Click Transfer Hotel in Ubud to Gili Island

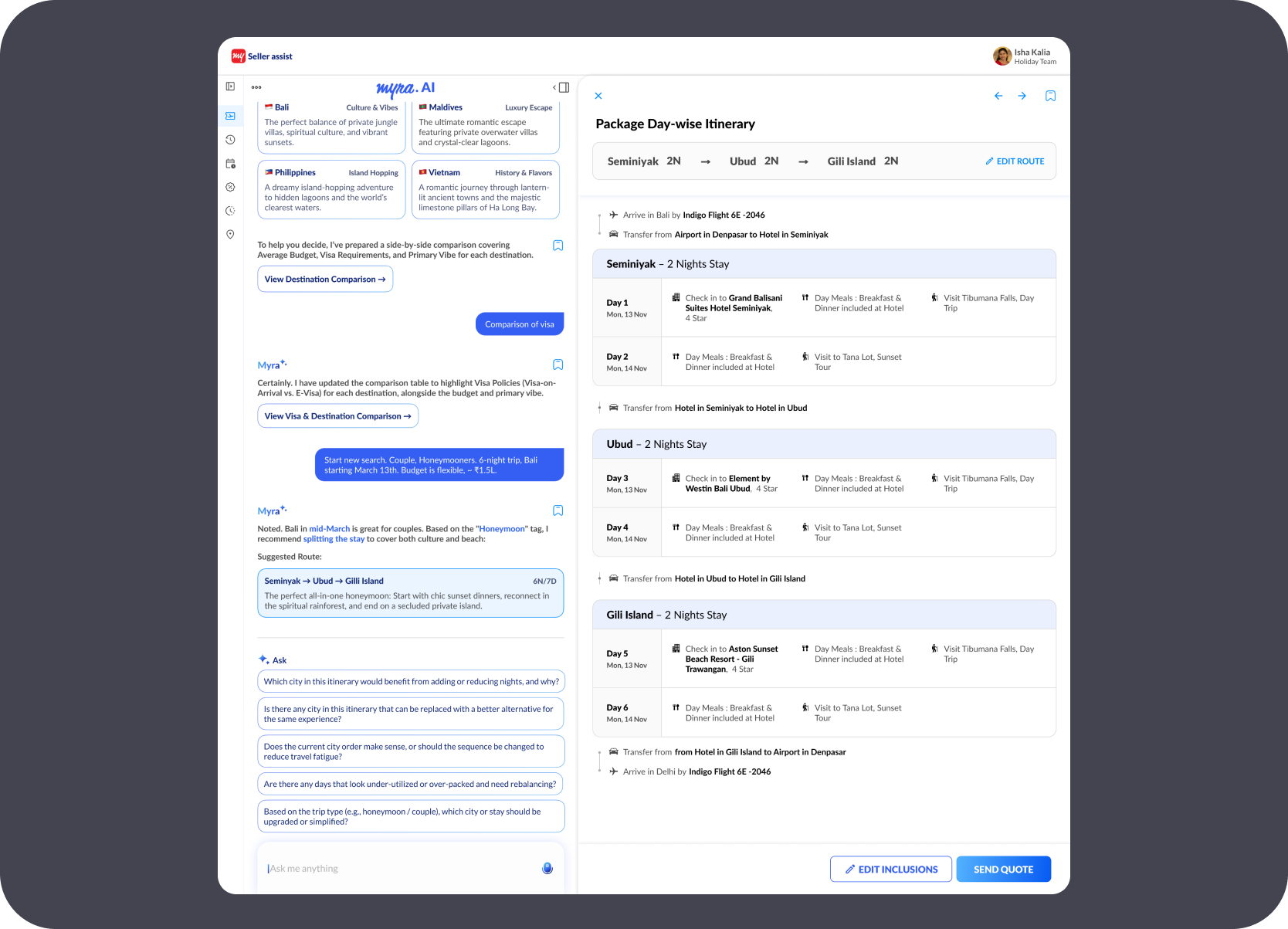click(x=707, y=578)
